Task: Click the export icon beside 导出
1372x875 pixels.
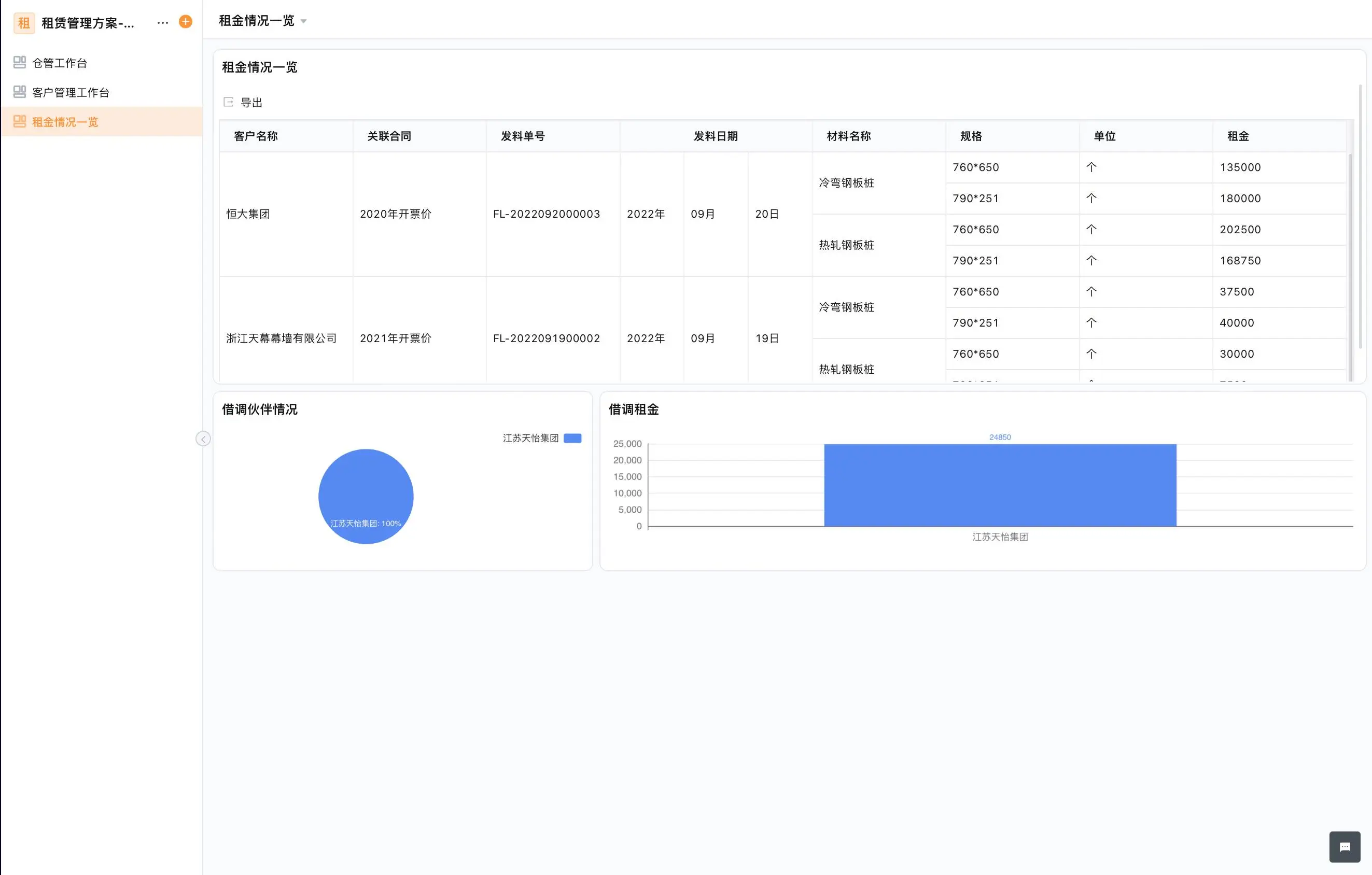Action: point(229,102)
